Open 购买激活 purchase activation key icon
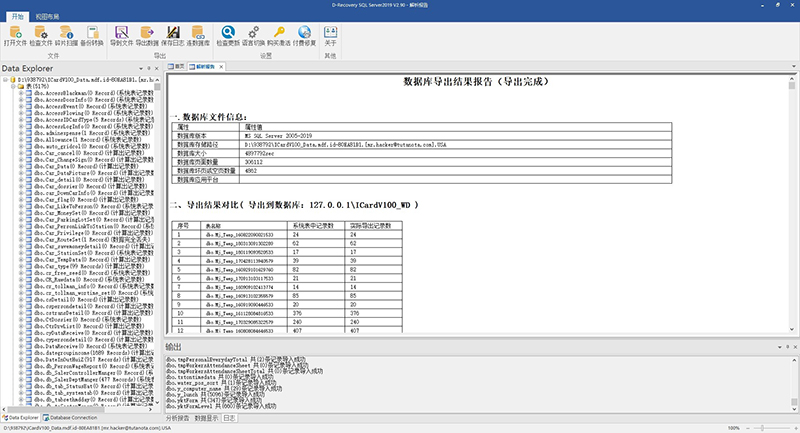800x433 pixels. (279, 36)
